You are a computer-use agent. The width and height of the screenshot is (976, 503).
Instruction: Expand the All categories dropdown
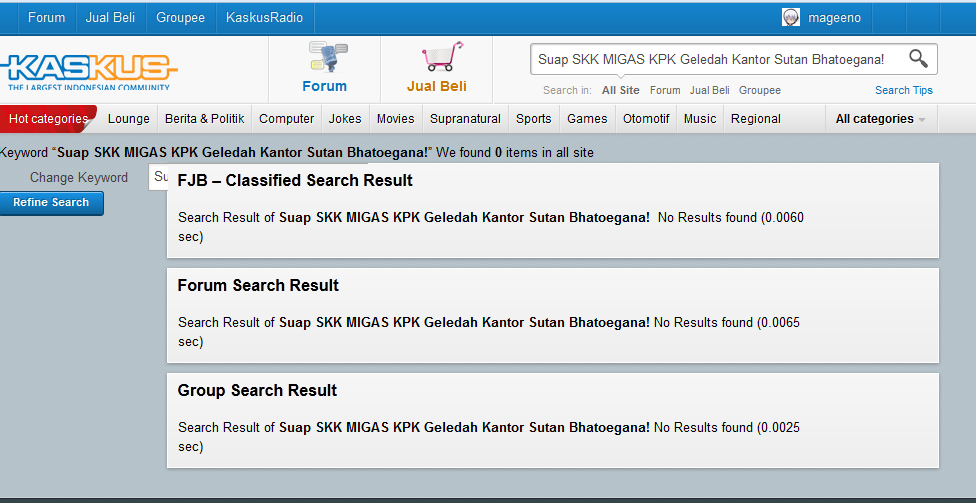880,119
